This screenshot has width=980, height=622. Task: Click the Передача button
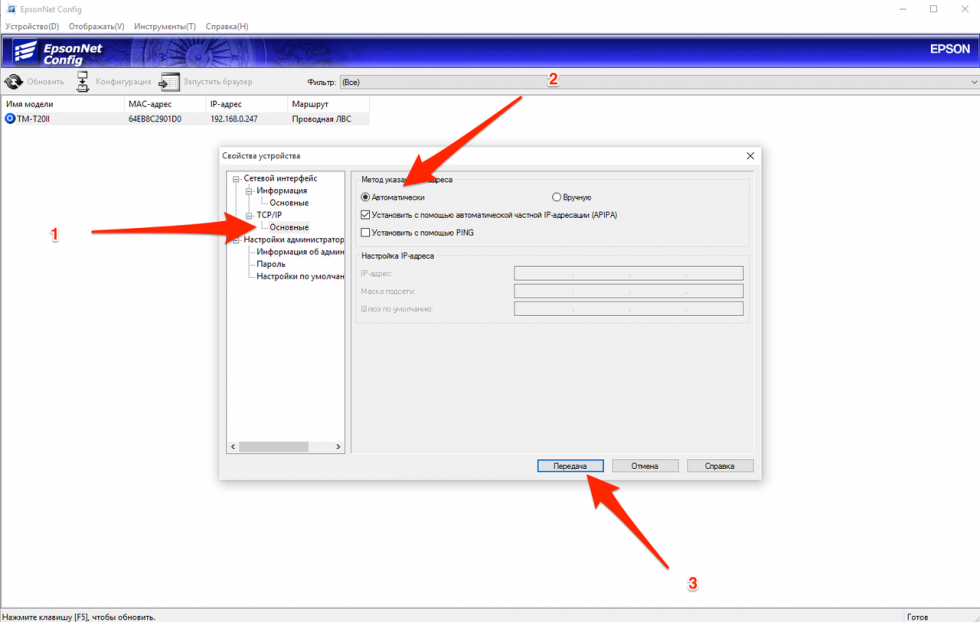tap(570, 466)
